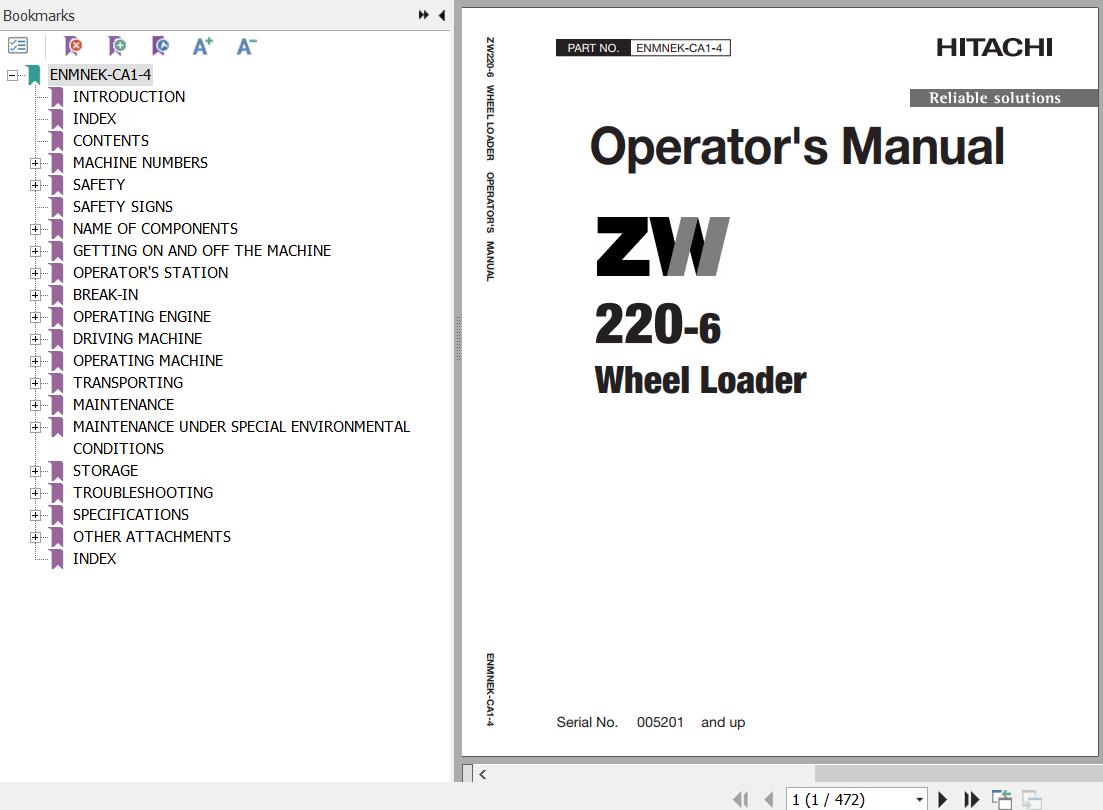Screen dimensions: 1103x810
Task: Collapse the ENMNEK-CA1-4 root bookmark
Action: (12, 75)
